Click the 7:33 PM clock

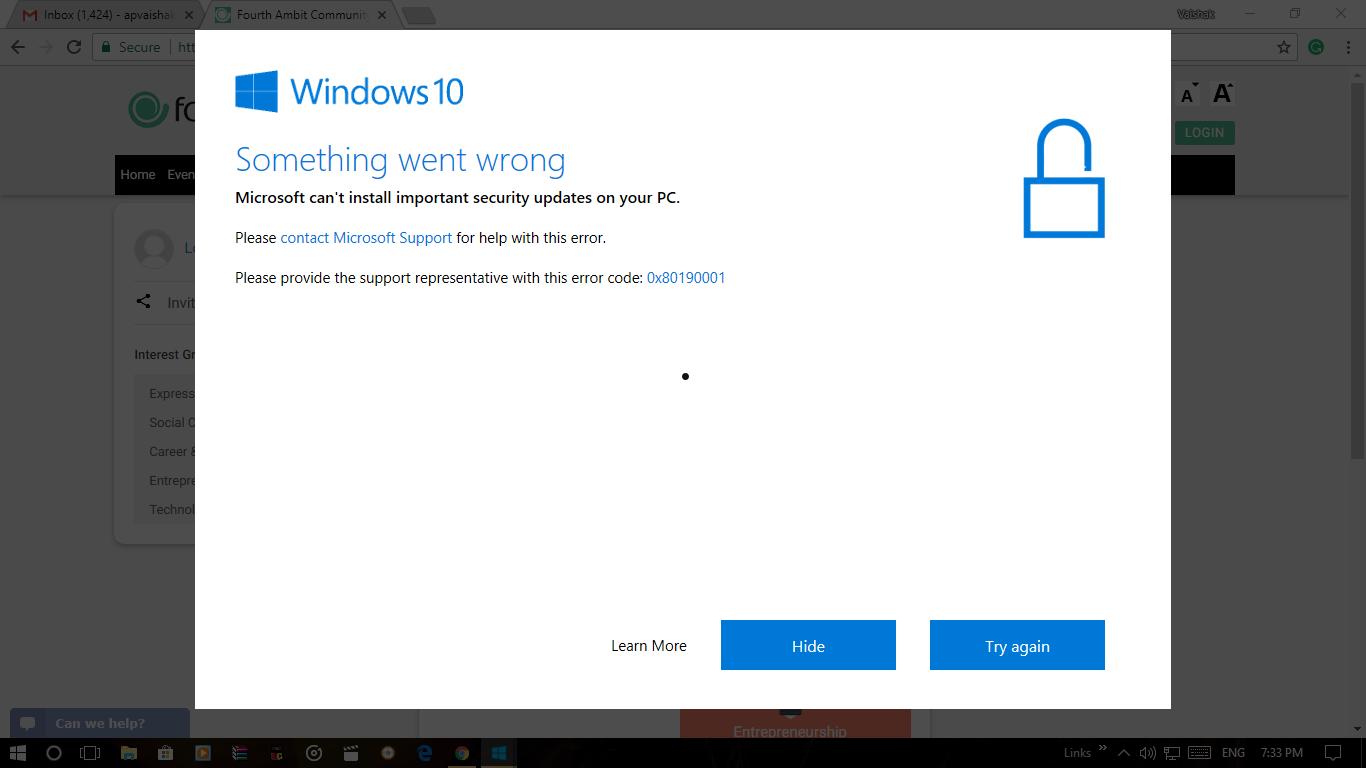[1282, 753]
